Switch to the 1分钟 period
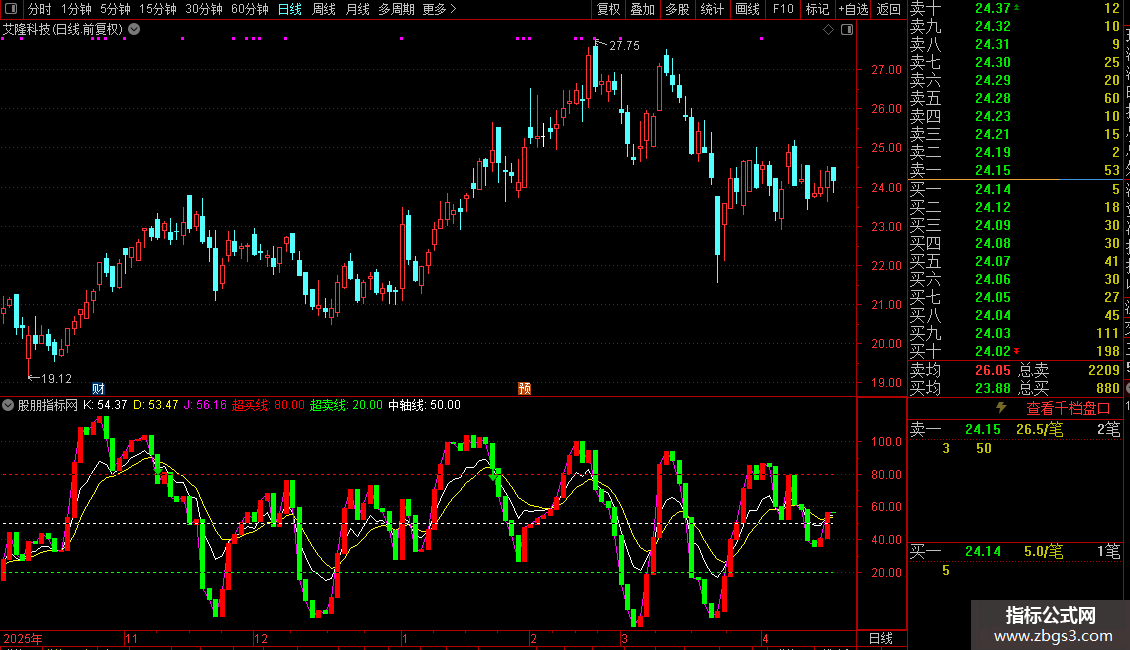Screen dimensions: 1130x650 (x=76, y=9)
